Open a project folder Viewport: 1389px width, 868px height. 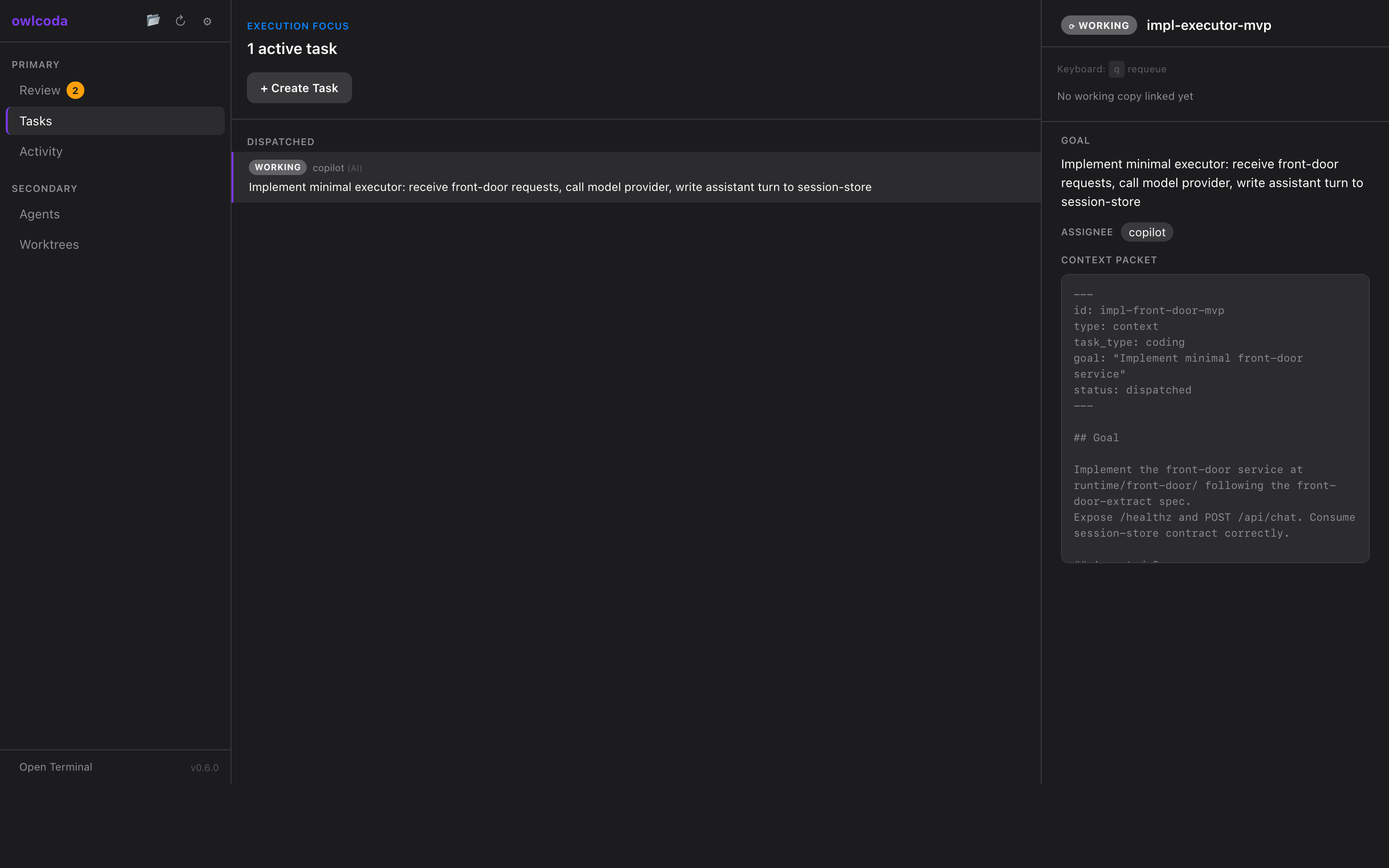(153, 21)
